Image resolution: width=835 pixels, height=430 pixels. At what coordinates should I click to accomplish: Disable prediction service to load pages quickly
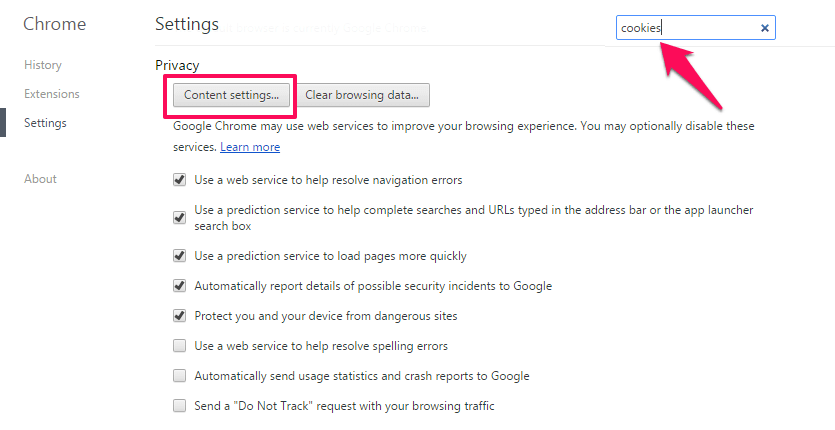click(x=179, y=256)
